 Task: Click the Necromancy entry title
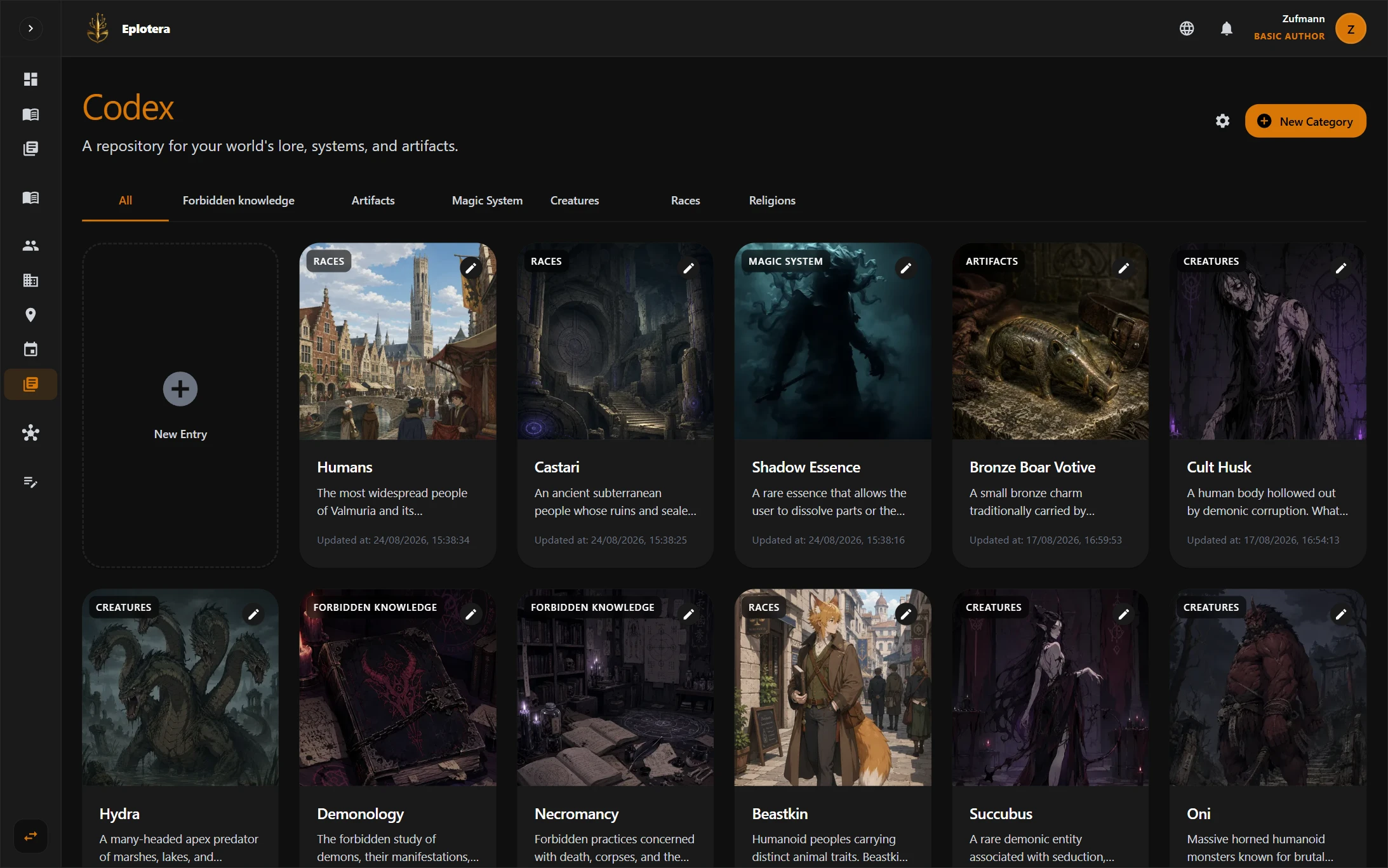point(577,814)
